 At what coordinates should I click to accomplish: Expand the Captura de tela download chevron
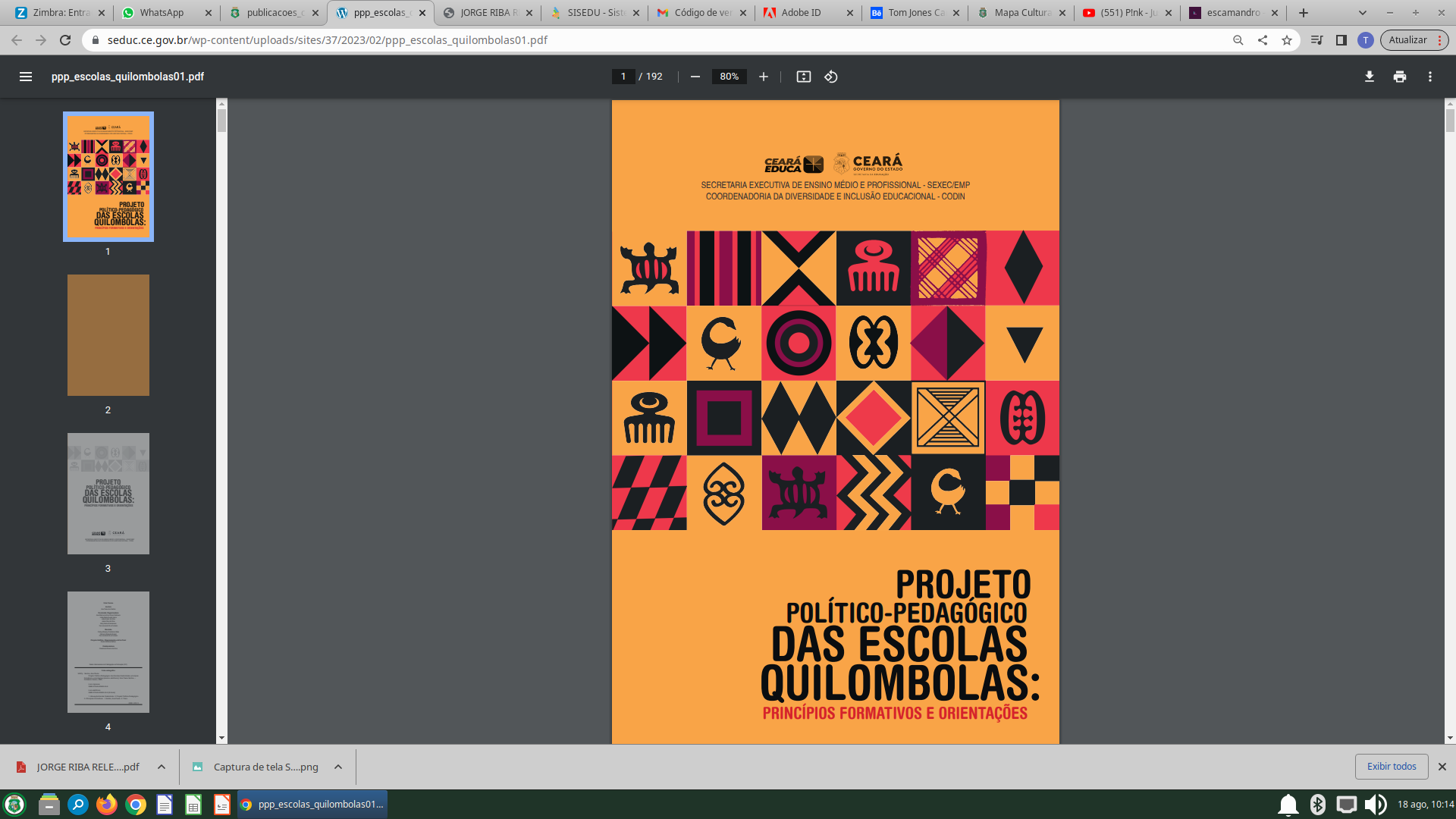[338, 767]
